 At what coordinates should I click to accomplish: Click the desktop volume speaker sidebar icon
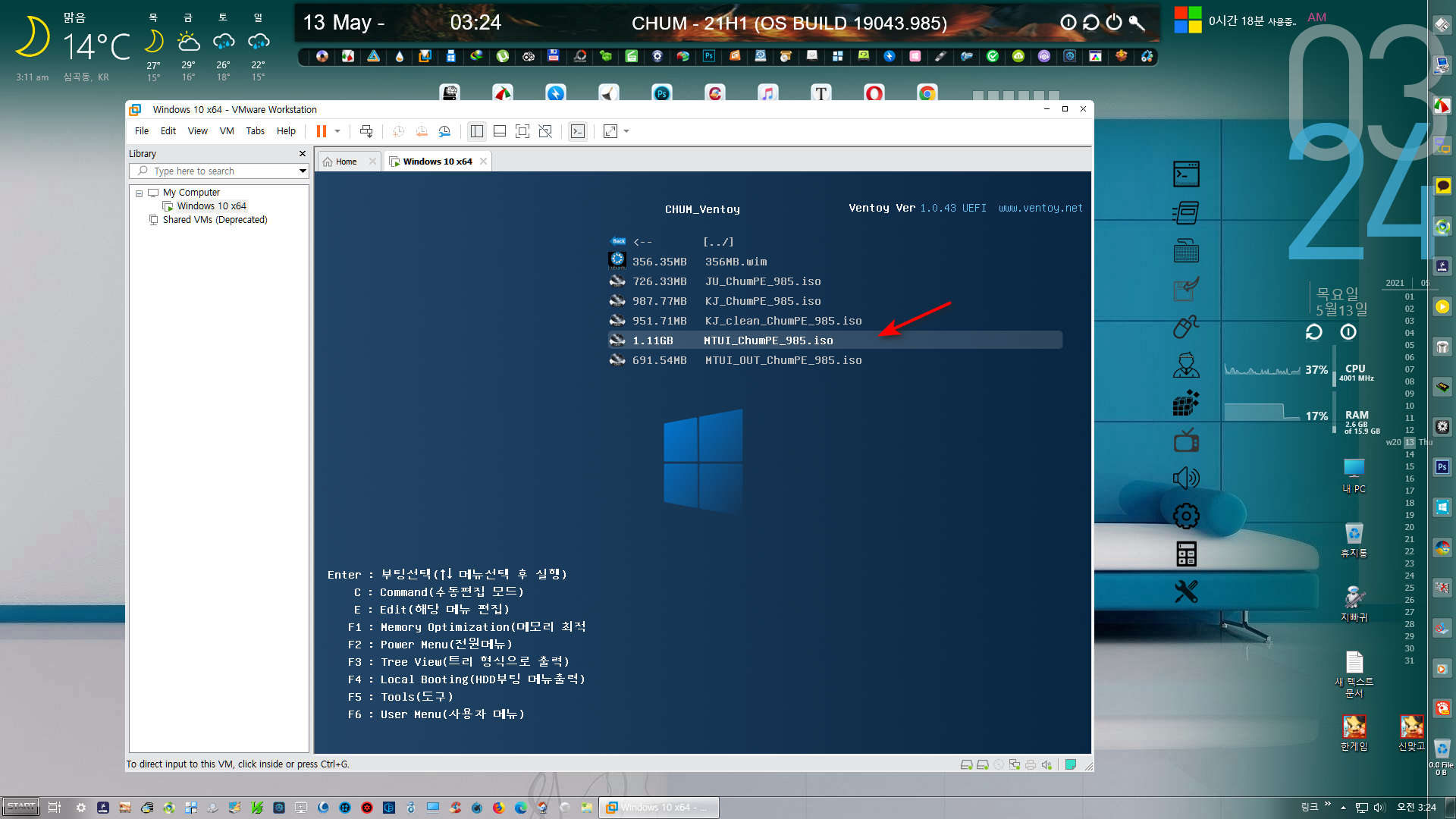click(1186, 478)
